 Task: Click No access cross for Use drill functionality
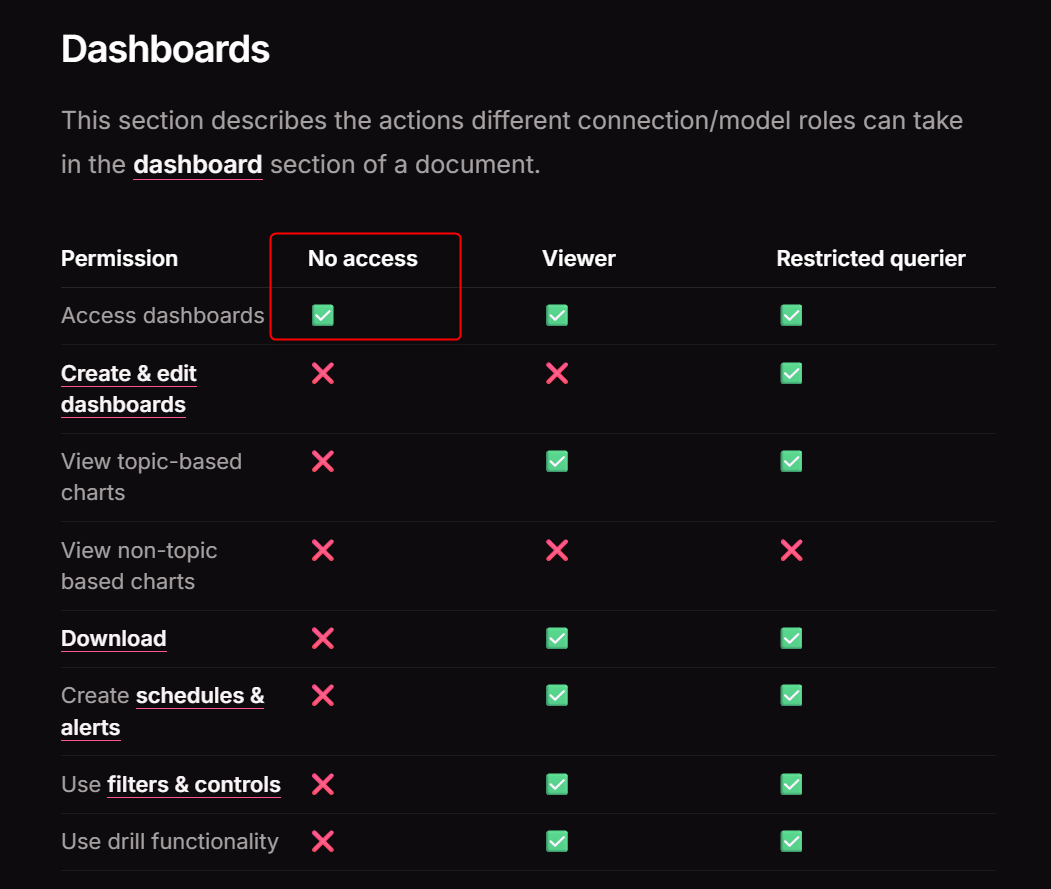tap(322, 842)
